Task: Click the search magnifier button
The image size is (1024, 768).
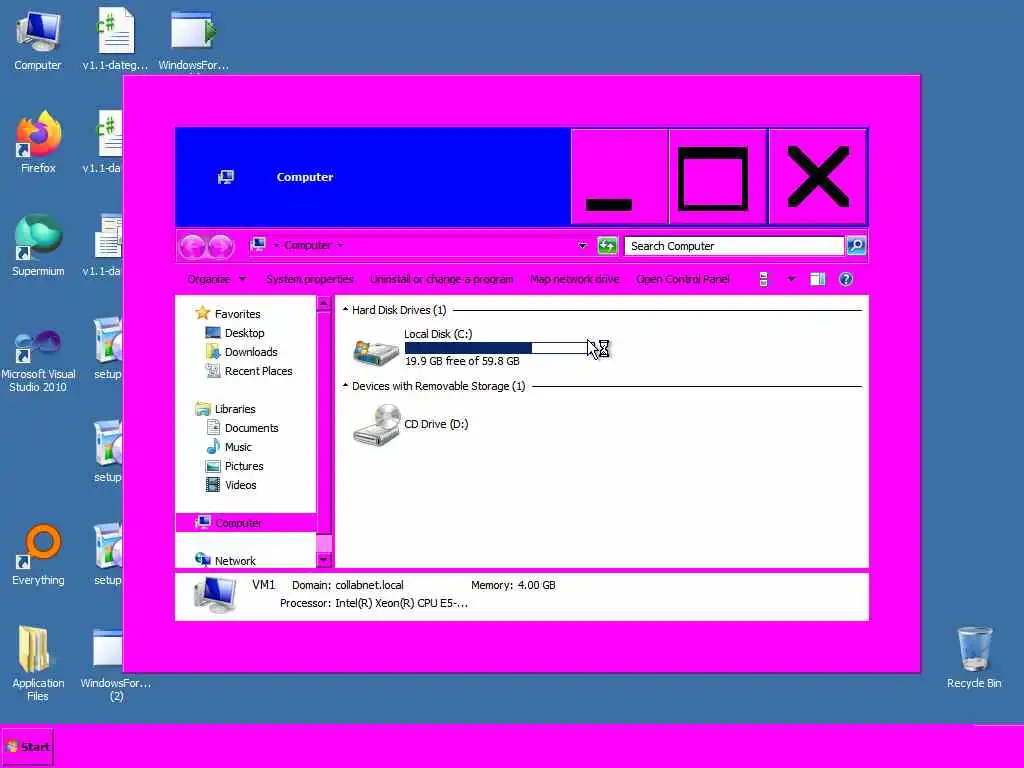Action: tap(856, 246)
